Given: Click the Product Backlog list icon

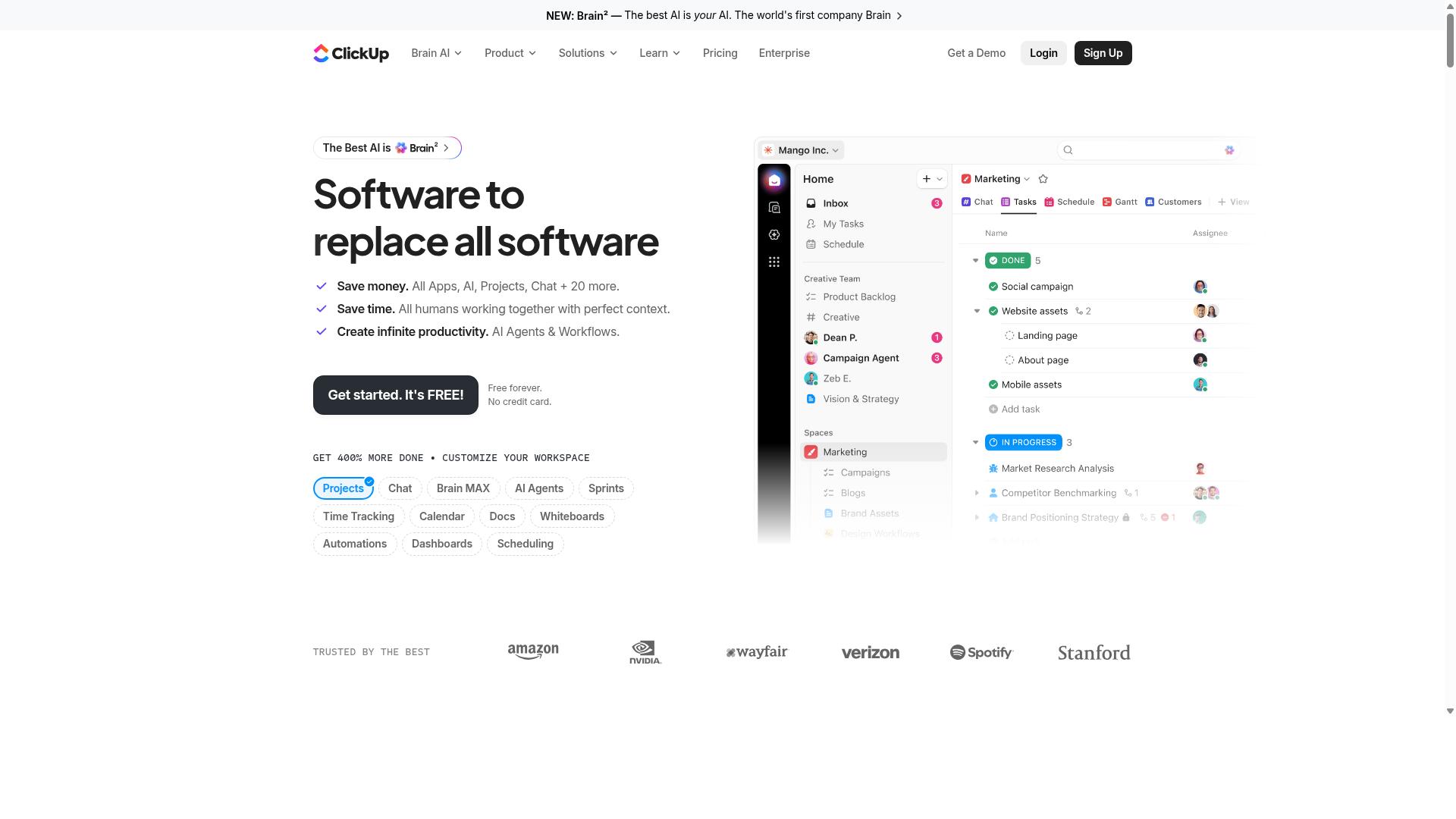Looking at the screenshot, I should point(811,297).
